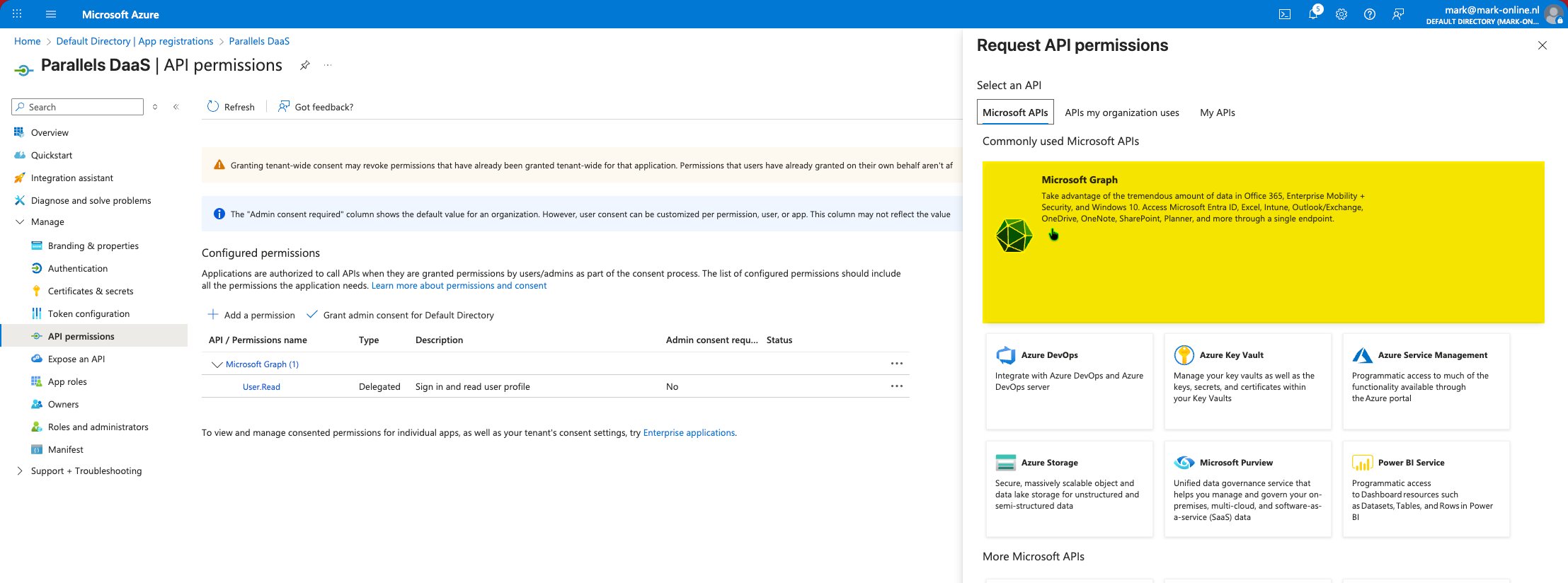Expand Support + Troubleshooting section
Image resolution: width=1568 pixels, height=583 pixels.
point(20,471)
